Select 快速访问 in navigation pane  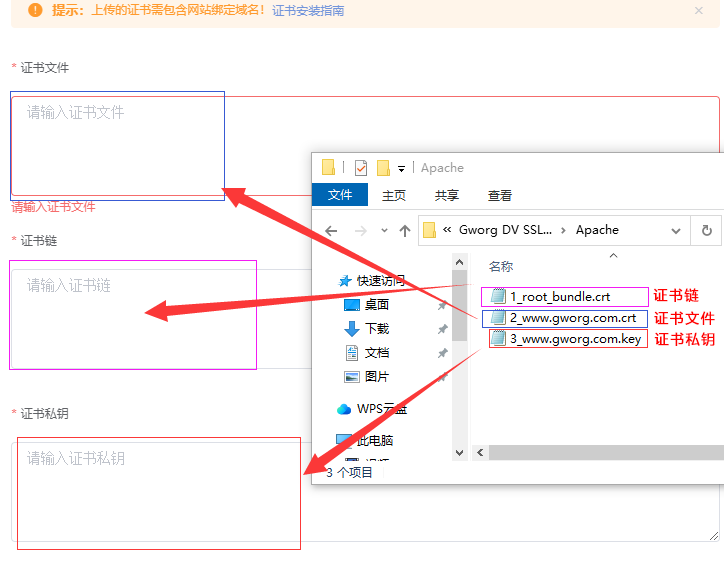[x=381, y=280]
